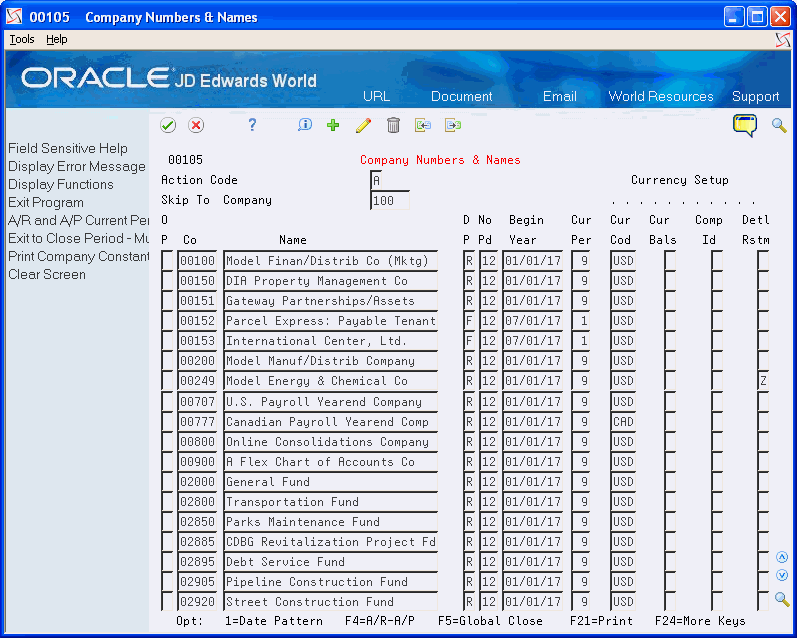Click Cur Bals field for Model Finan/Distrib Co
Viewport: 797px width, 638px height.
tap(670, 260)
